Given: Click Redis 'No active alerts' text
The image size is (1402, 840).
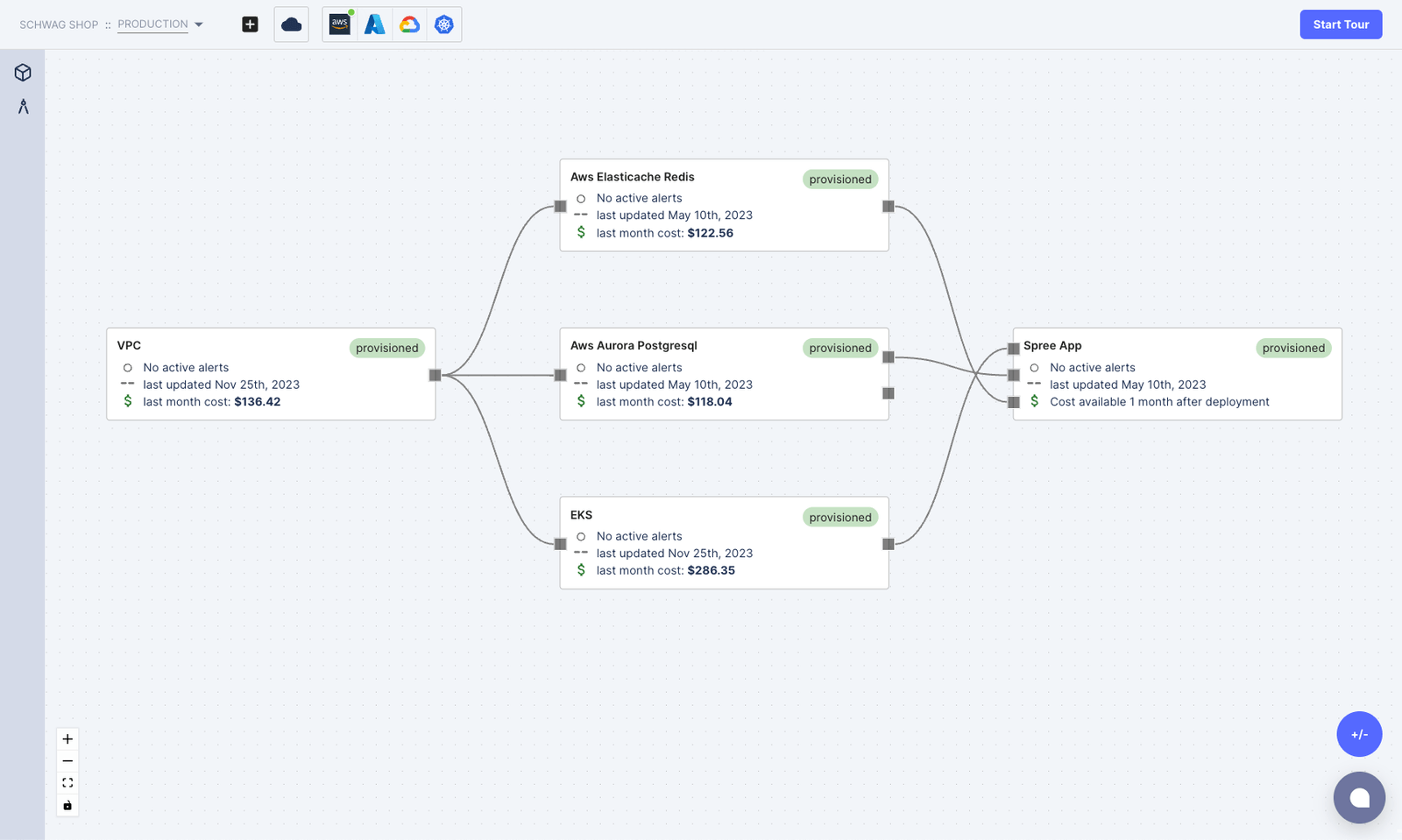Looking at the screenshot, I should pos(640,199).
